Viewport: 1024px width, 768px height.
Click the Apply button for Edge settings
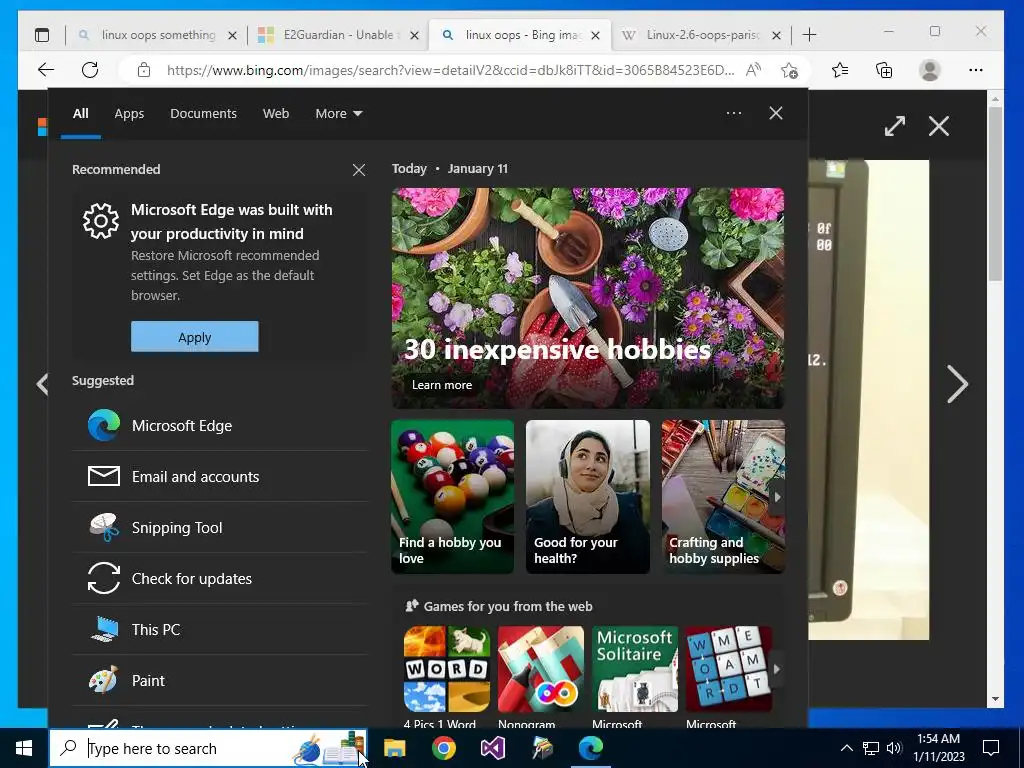click(195, 337)
